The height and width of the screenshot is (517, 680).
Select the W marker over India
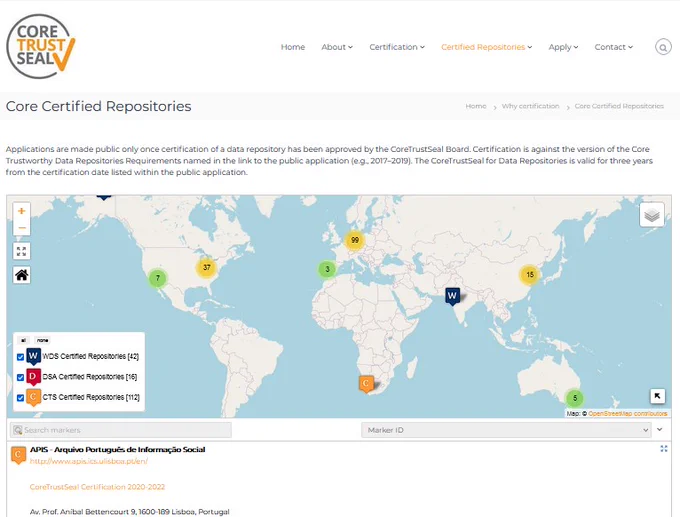click(452, 296)
